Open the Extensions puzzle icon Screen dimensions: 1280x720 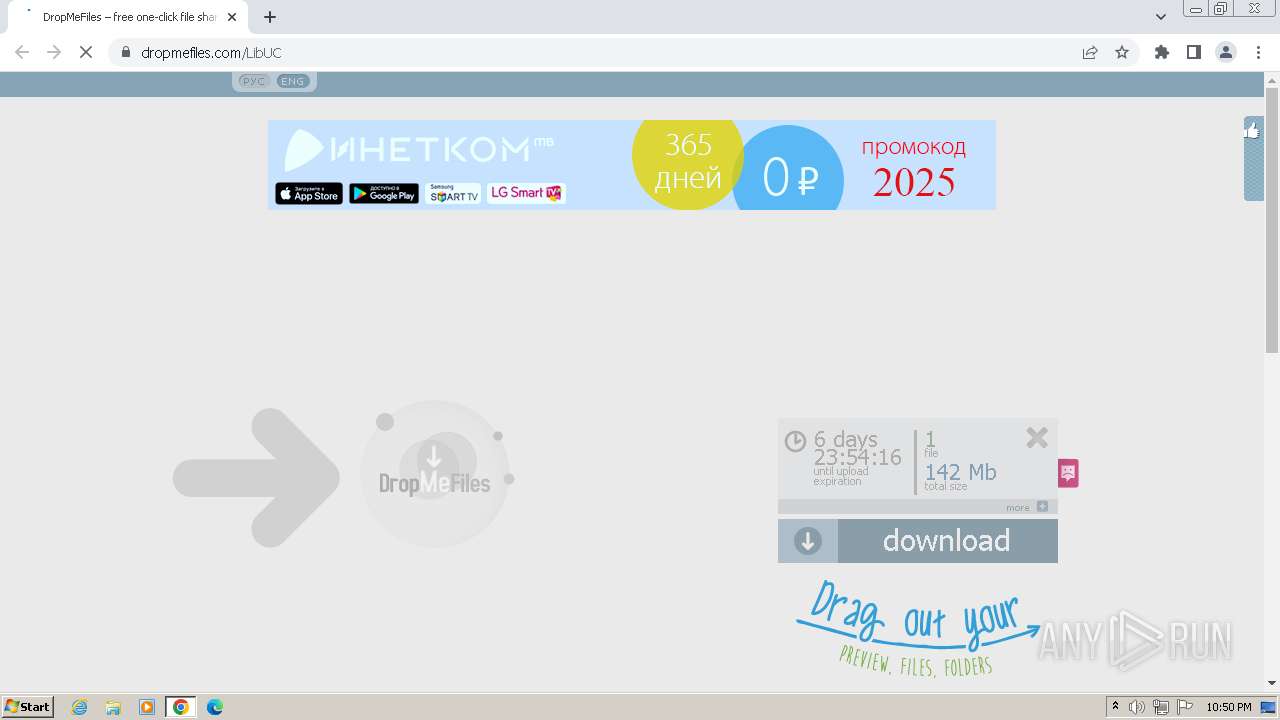point(1162,52)
